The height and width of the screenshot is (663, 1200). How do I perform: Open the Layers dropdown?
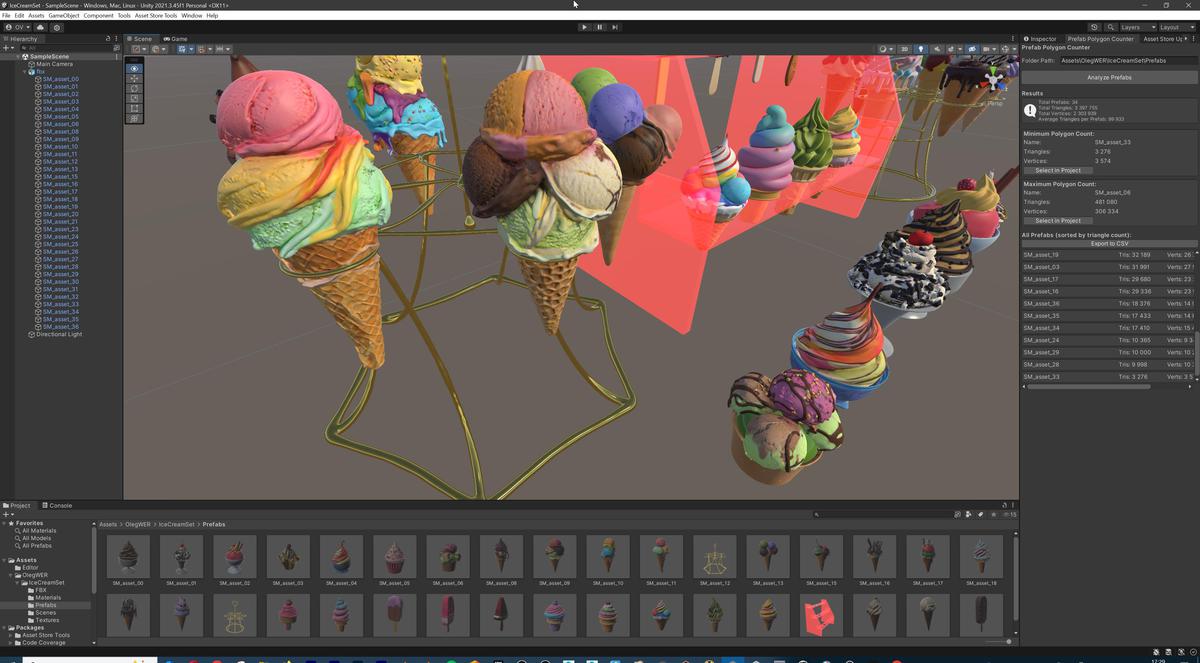[1138, 27]
